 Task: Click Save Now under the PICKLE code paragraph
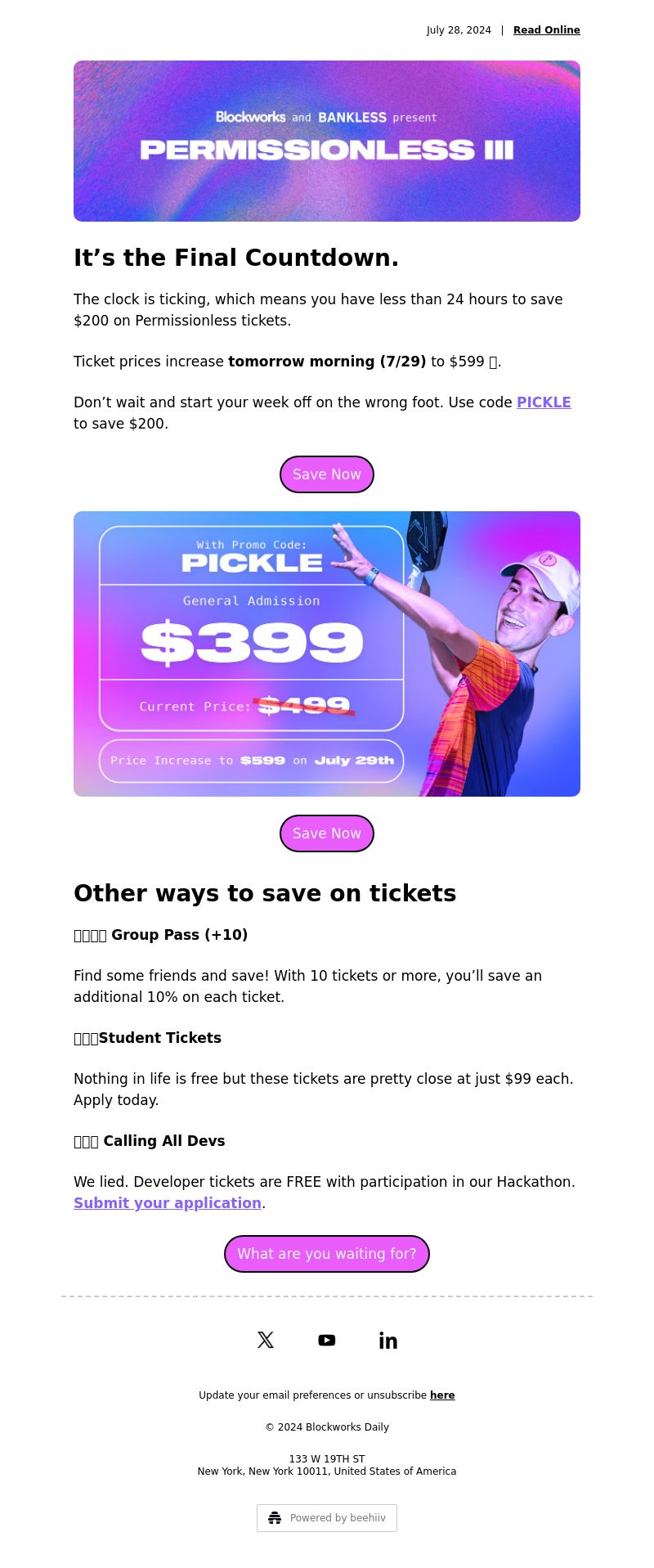(x=327, y=474)
